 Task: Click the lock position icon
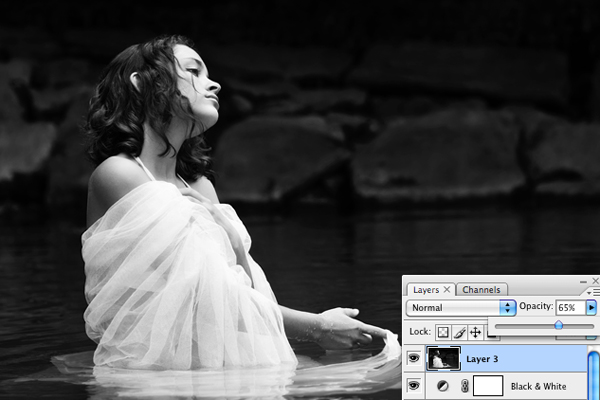click(475, 332)
